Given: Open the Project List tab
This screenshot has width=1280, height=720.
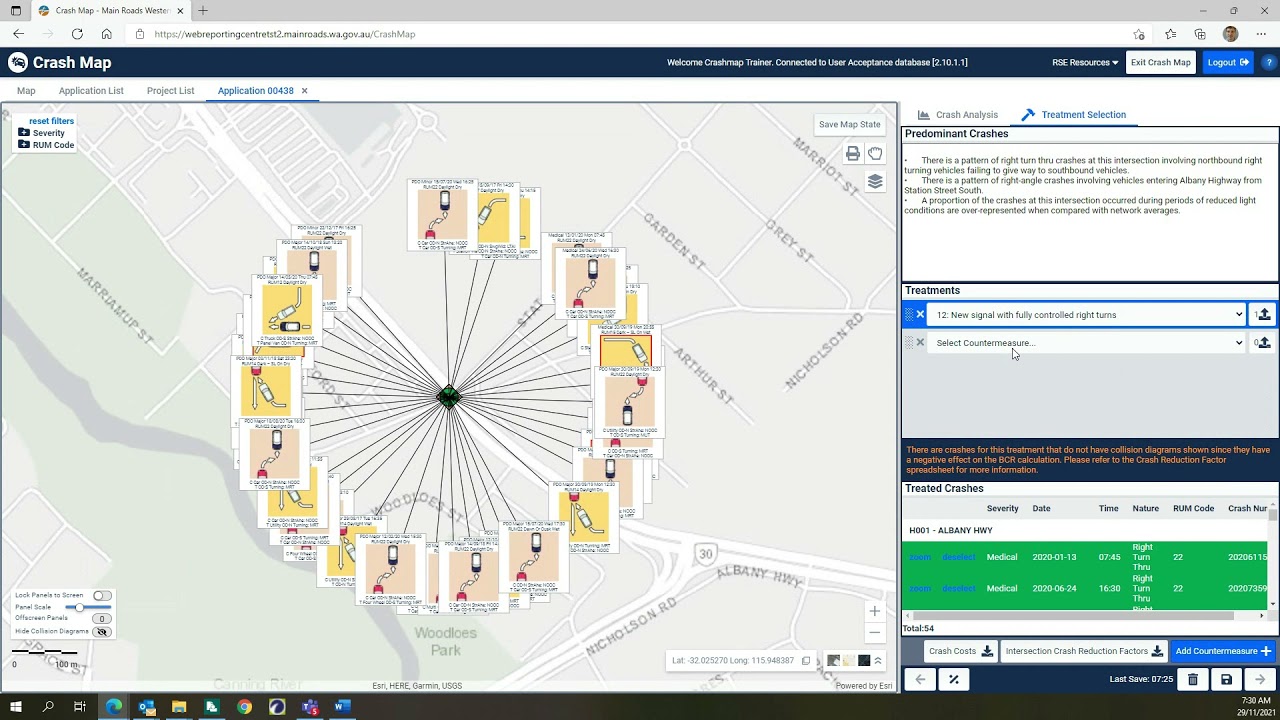Looking at the screenshot, I should (170, 91).
